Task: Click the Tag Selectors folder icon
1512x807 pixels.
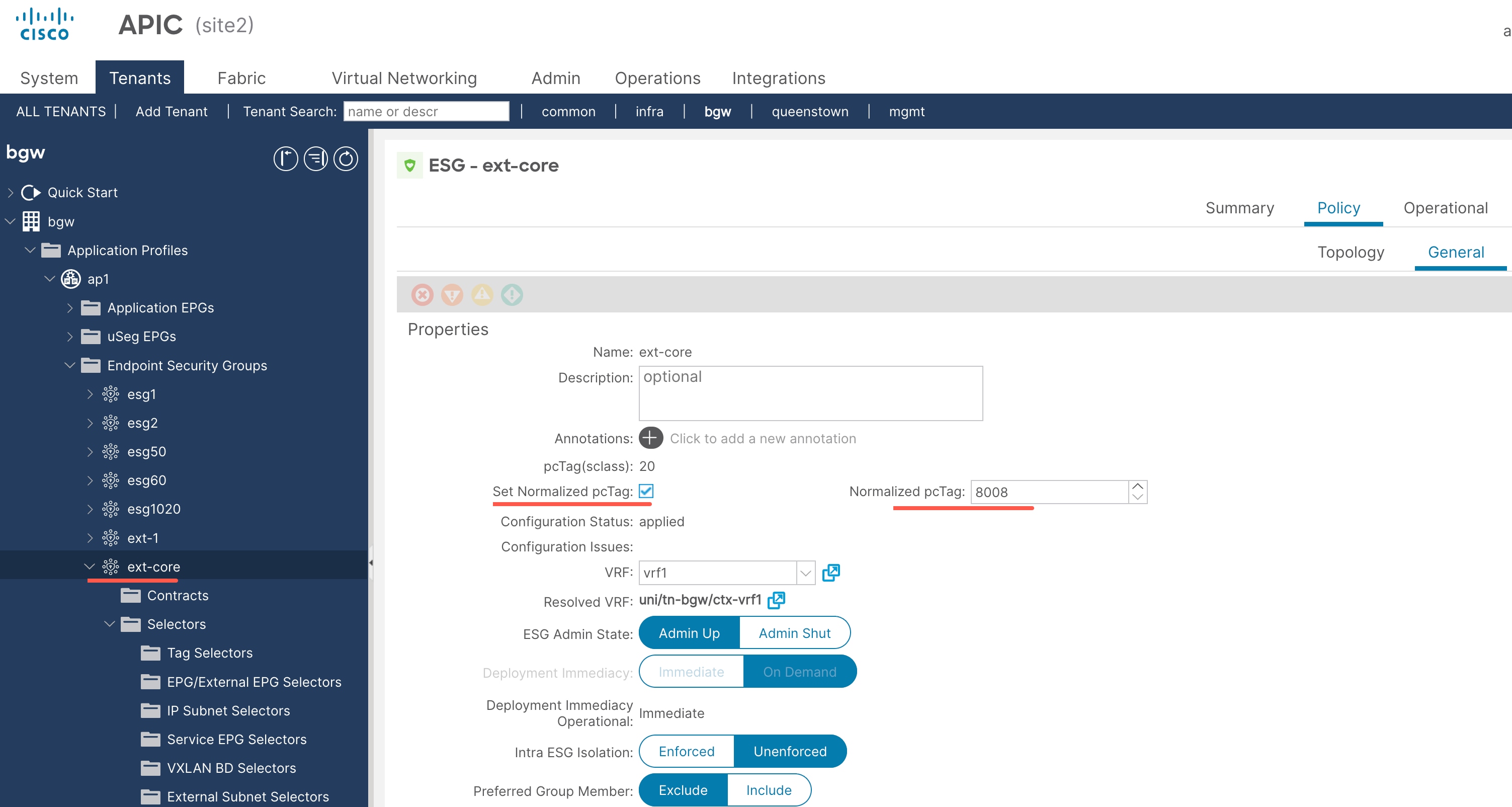Action: [x=151, y=653]
